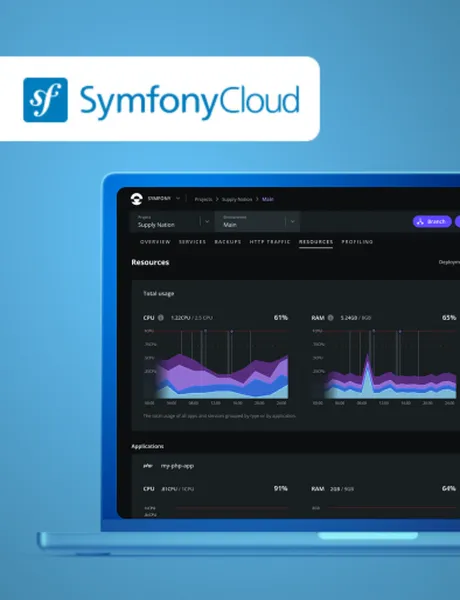Click the 61% total CPU usage value
The width and height of the screenshot is (460, 600).
click(281, 318)
